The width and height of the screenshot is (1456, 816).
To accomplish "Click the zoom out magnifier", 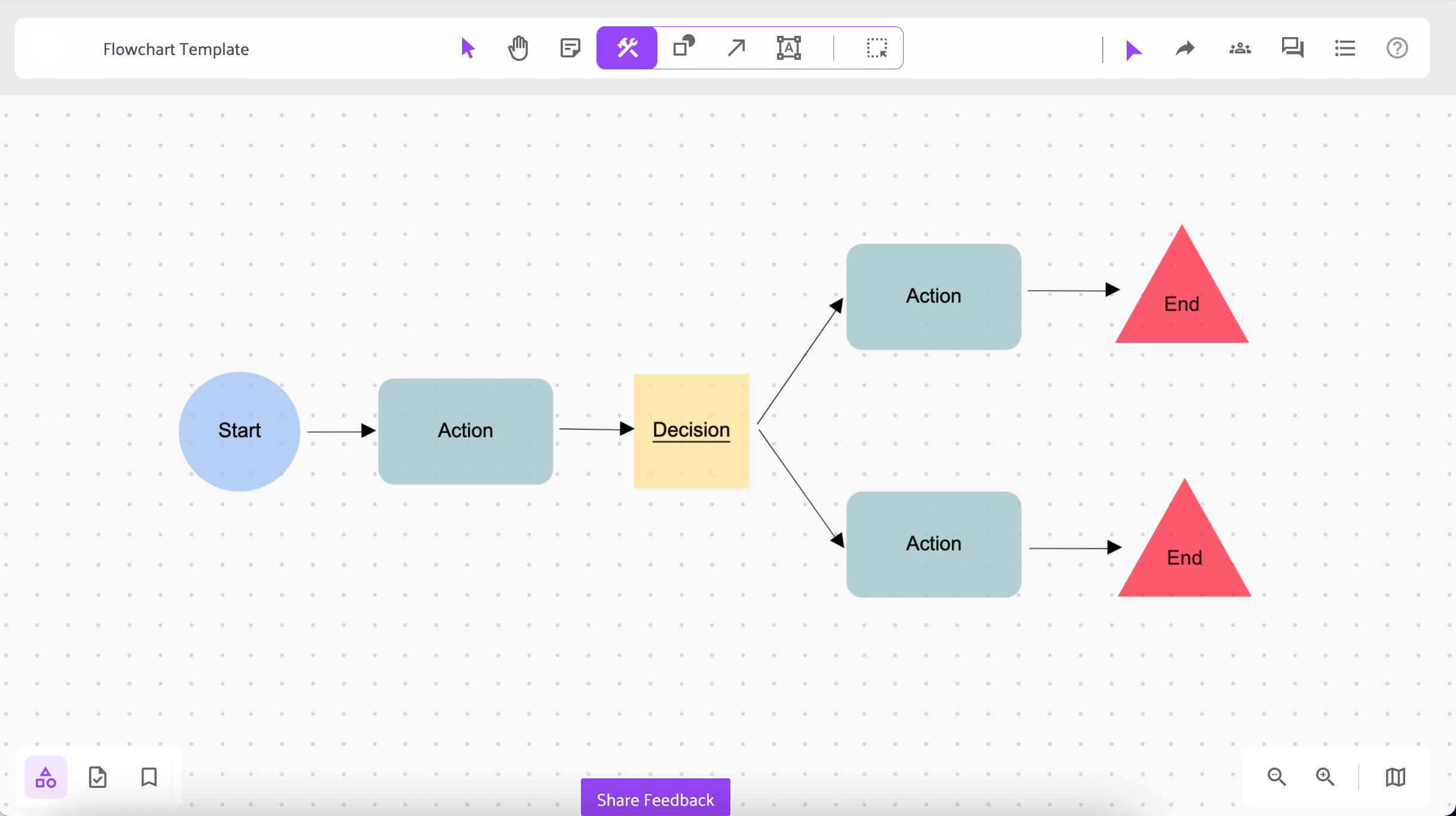I will 1277,777.
